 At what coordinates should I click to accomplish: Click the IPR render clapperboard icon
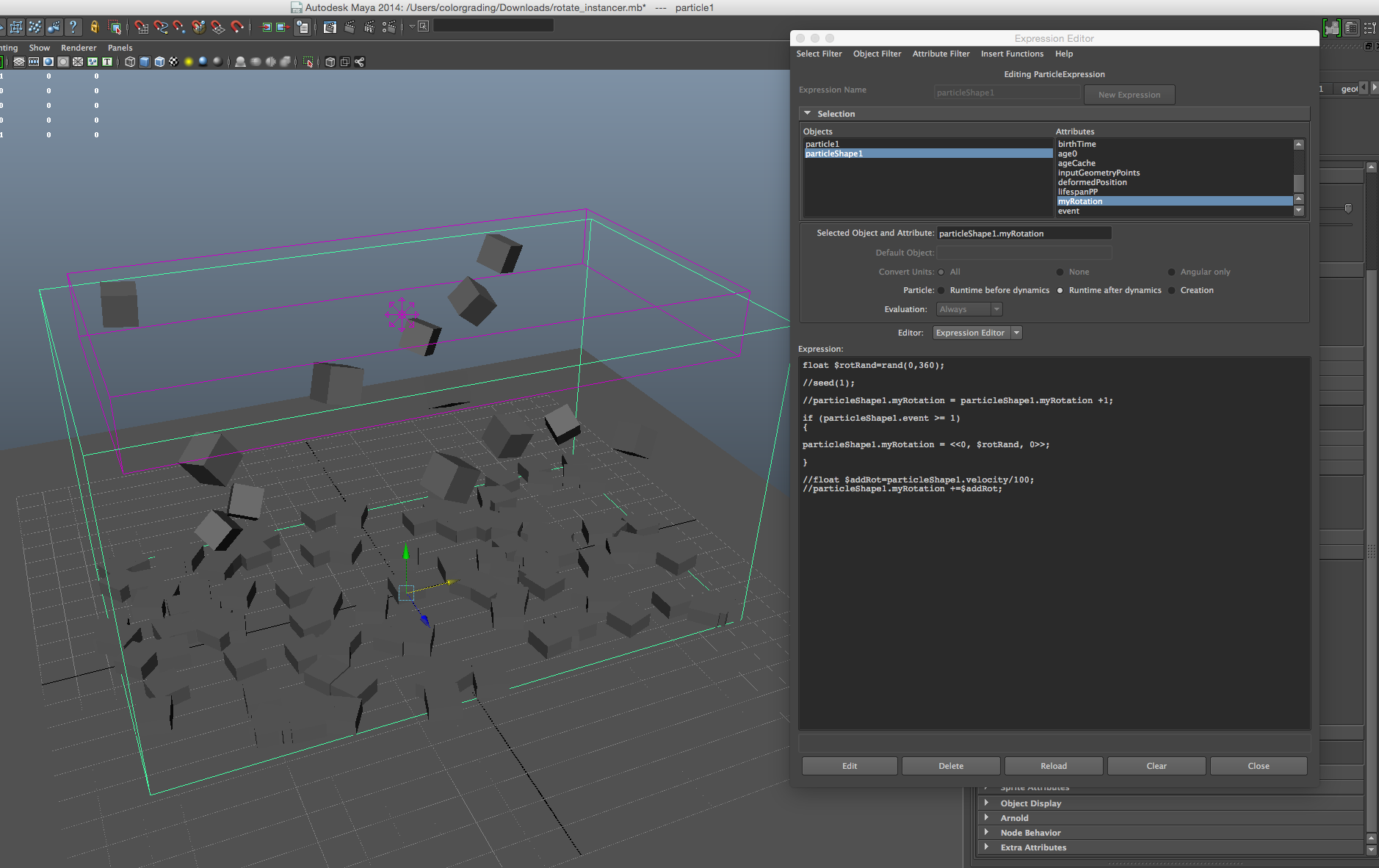pyautogui.click(x=369, y=27)
